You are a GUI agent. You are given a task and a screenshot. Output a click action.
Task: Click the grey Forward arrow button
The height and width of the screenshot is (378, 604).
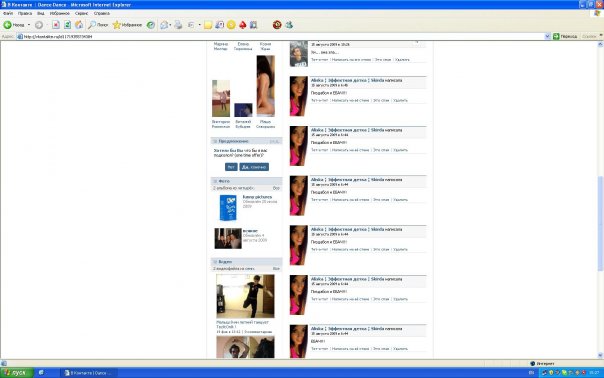39,25
